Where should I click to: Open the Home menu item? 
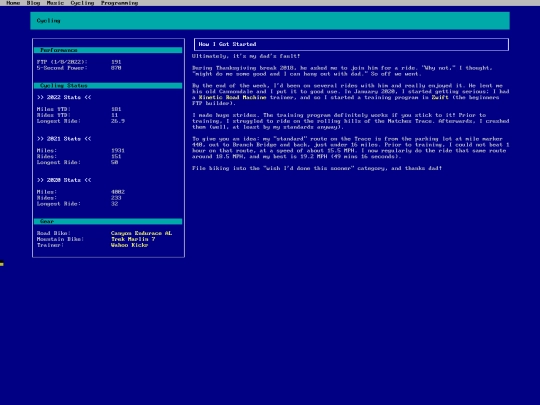click(x=13, y=3)
